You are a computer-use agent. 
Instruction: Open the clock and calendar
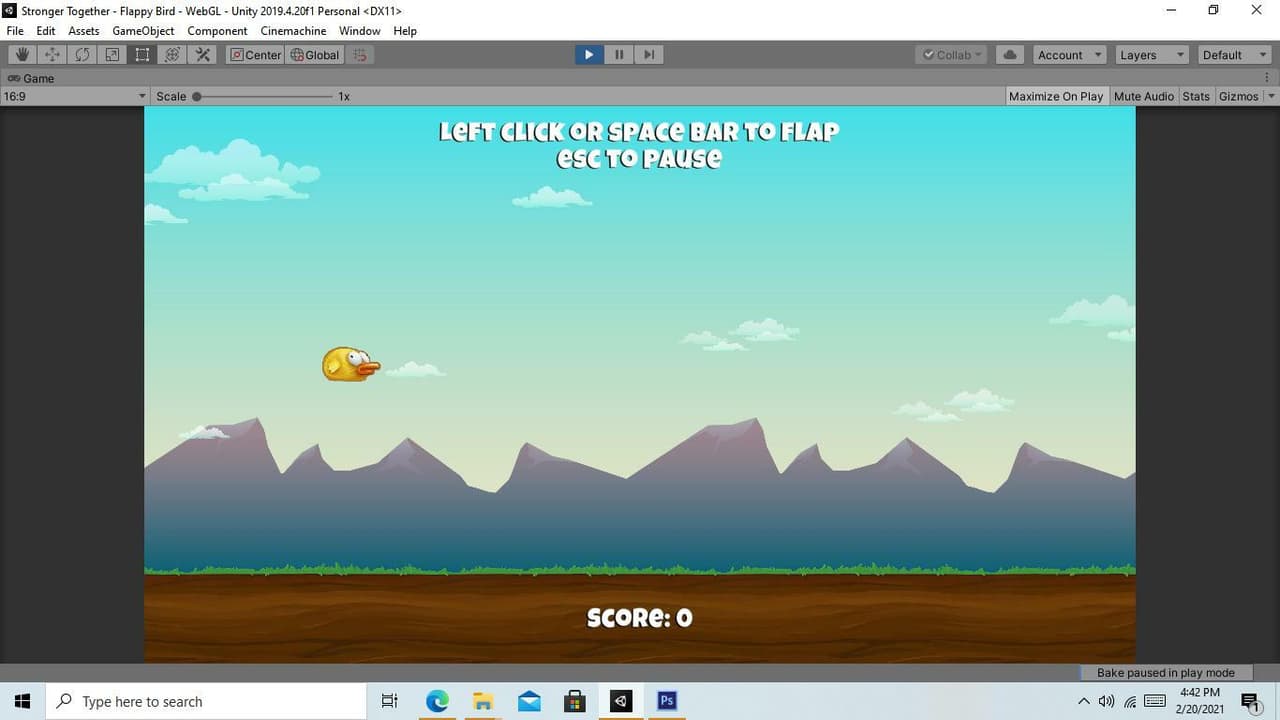[x=1200, y=701]
